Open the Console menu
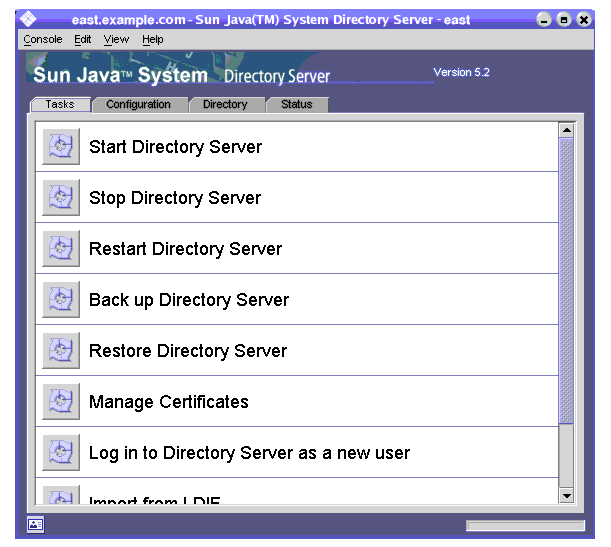The height and width of the screenshot is (547, 611). pos(43,39)
